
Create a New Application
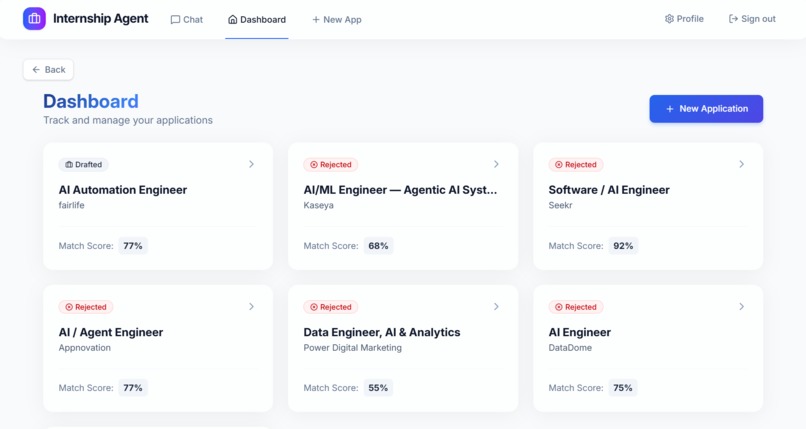[706, 109]
